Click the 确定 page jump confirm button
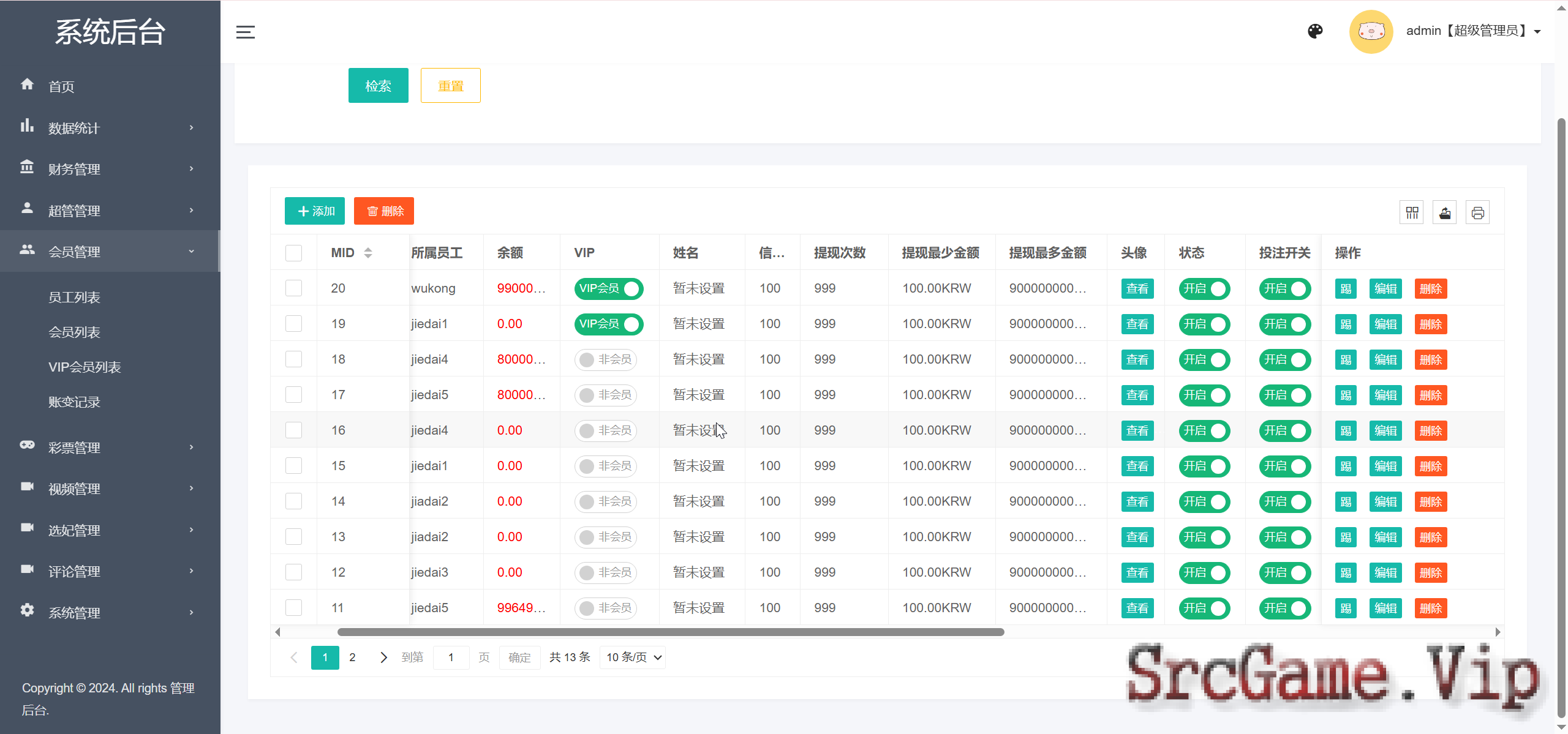 pos(519,657)
